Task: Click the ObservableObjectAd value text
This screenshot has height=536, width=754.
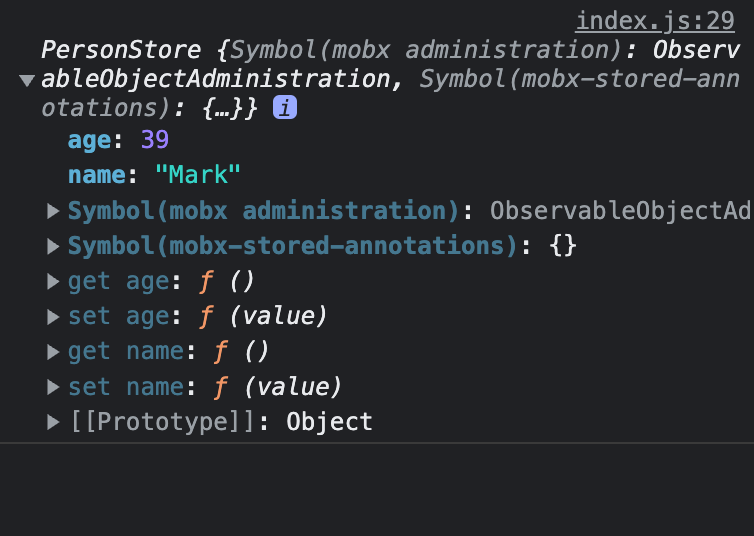Action: click(x=620, y=211)
